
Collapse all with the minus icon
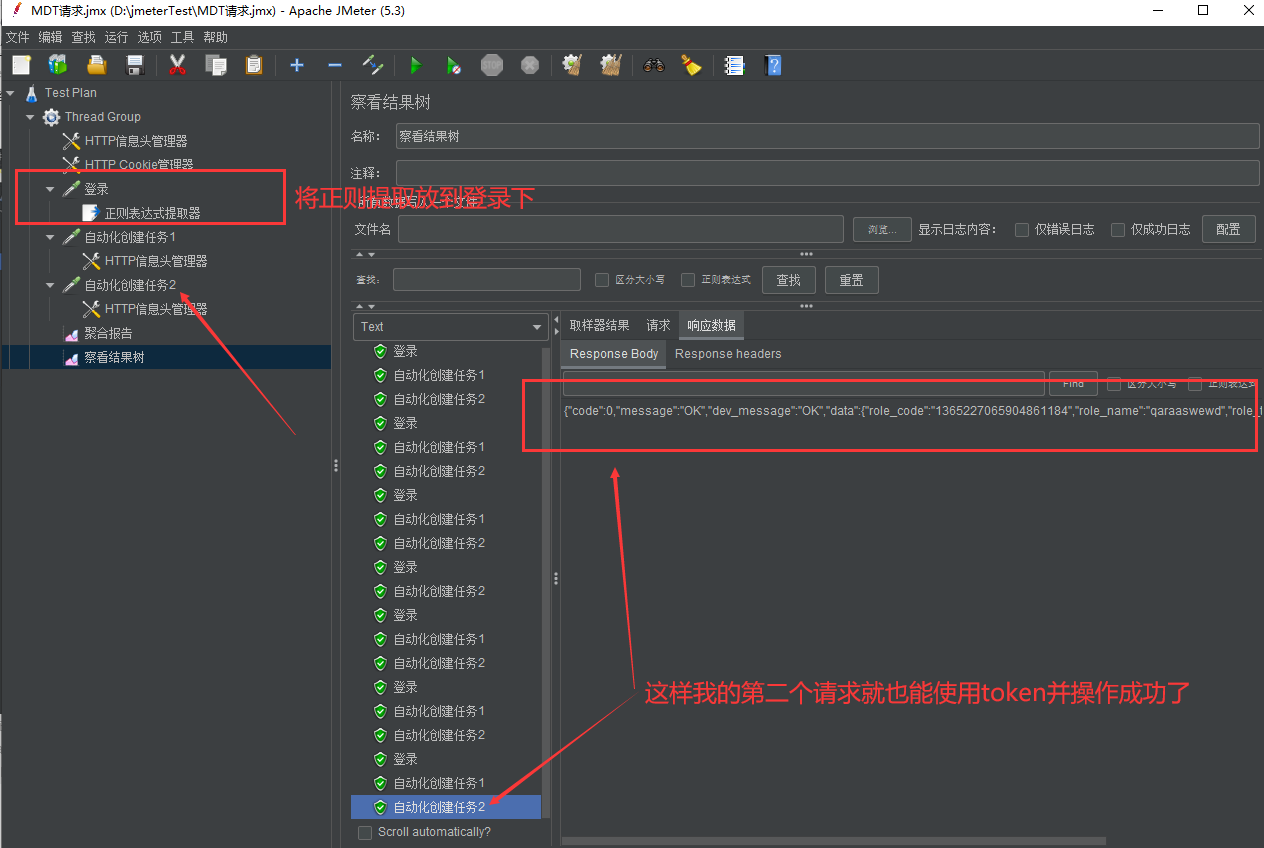[335, 65]
